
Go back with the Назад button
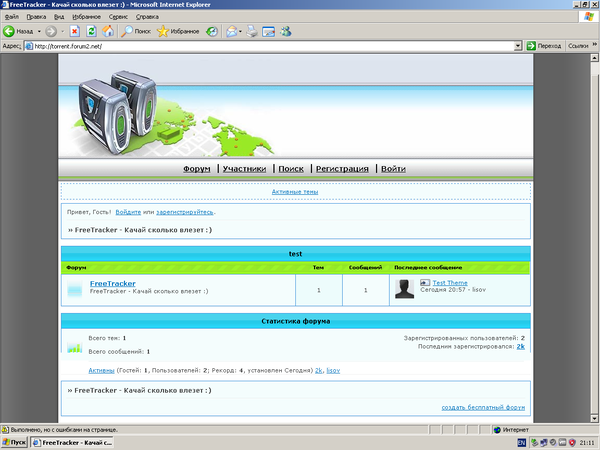click(x=18, y=31)
